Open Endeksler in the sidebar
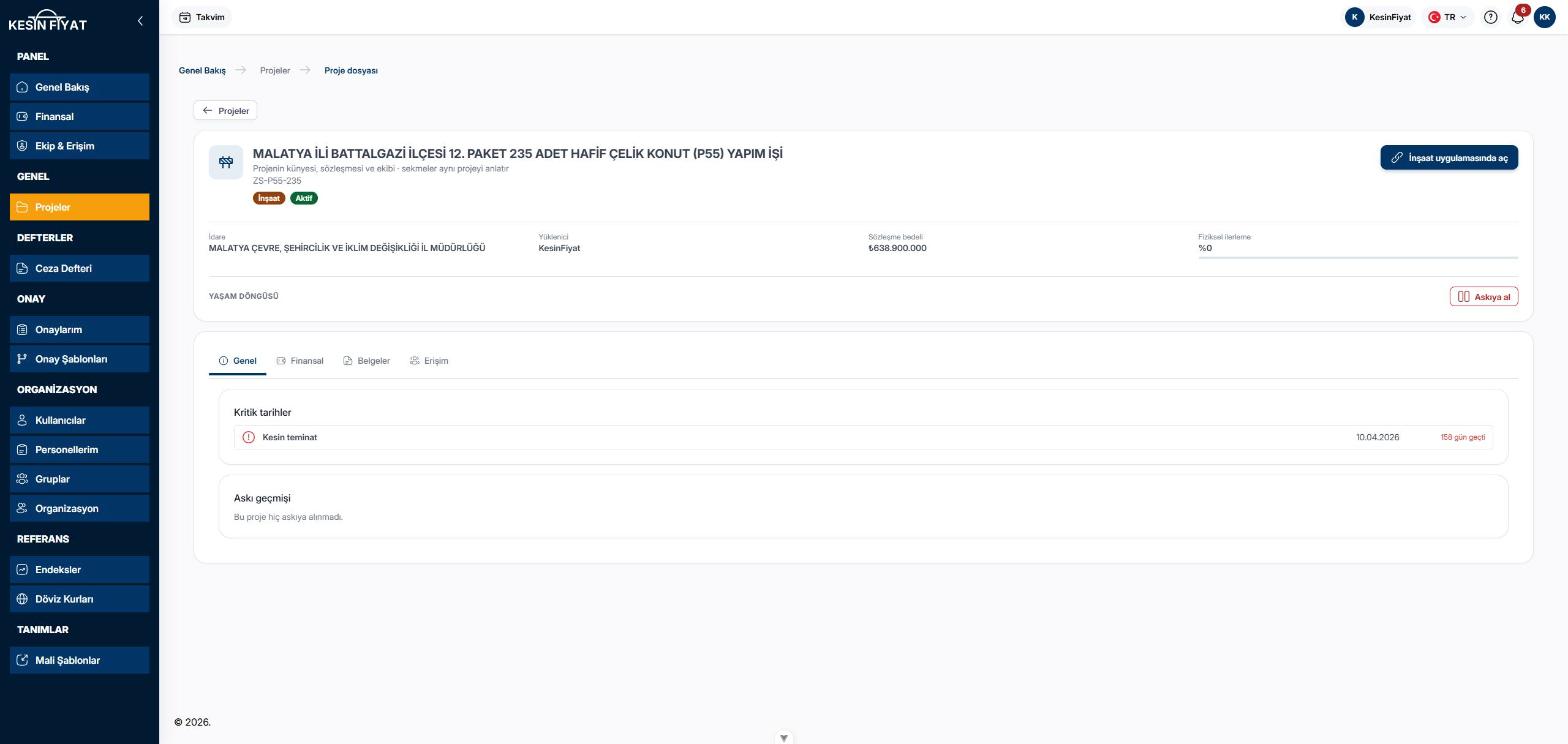Screen dimensions: 1568x744 (80, 569)
